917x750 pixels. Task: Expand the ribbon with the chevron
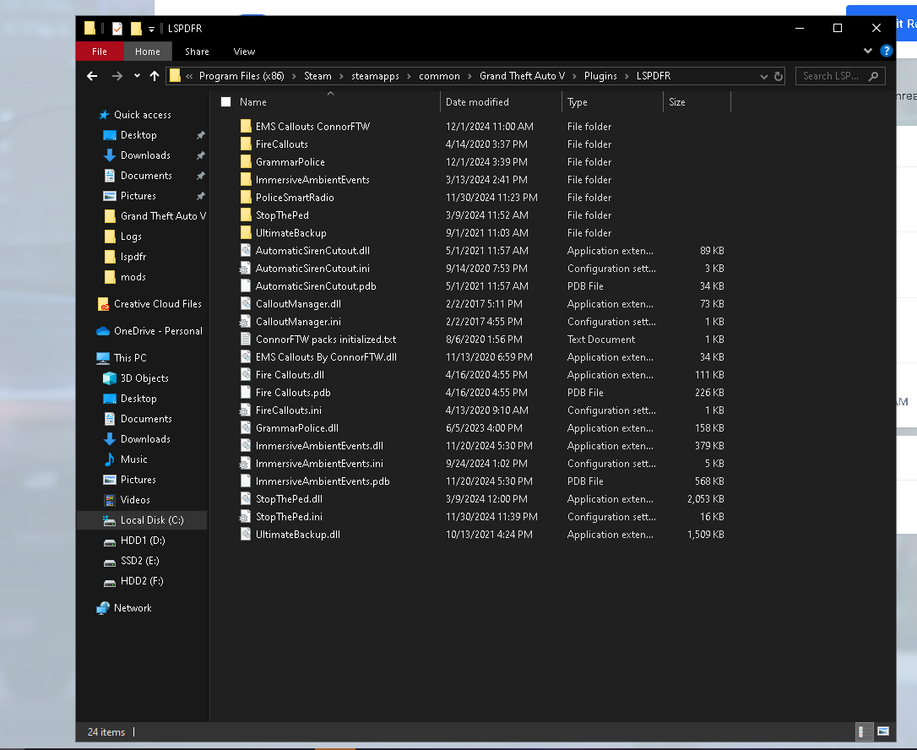[x=868, y=51]
